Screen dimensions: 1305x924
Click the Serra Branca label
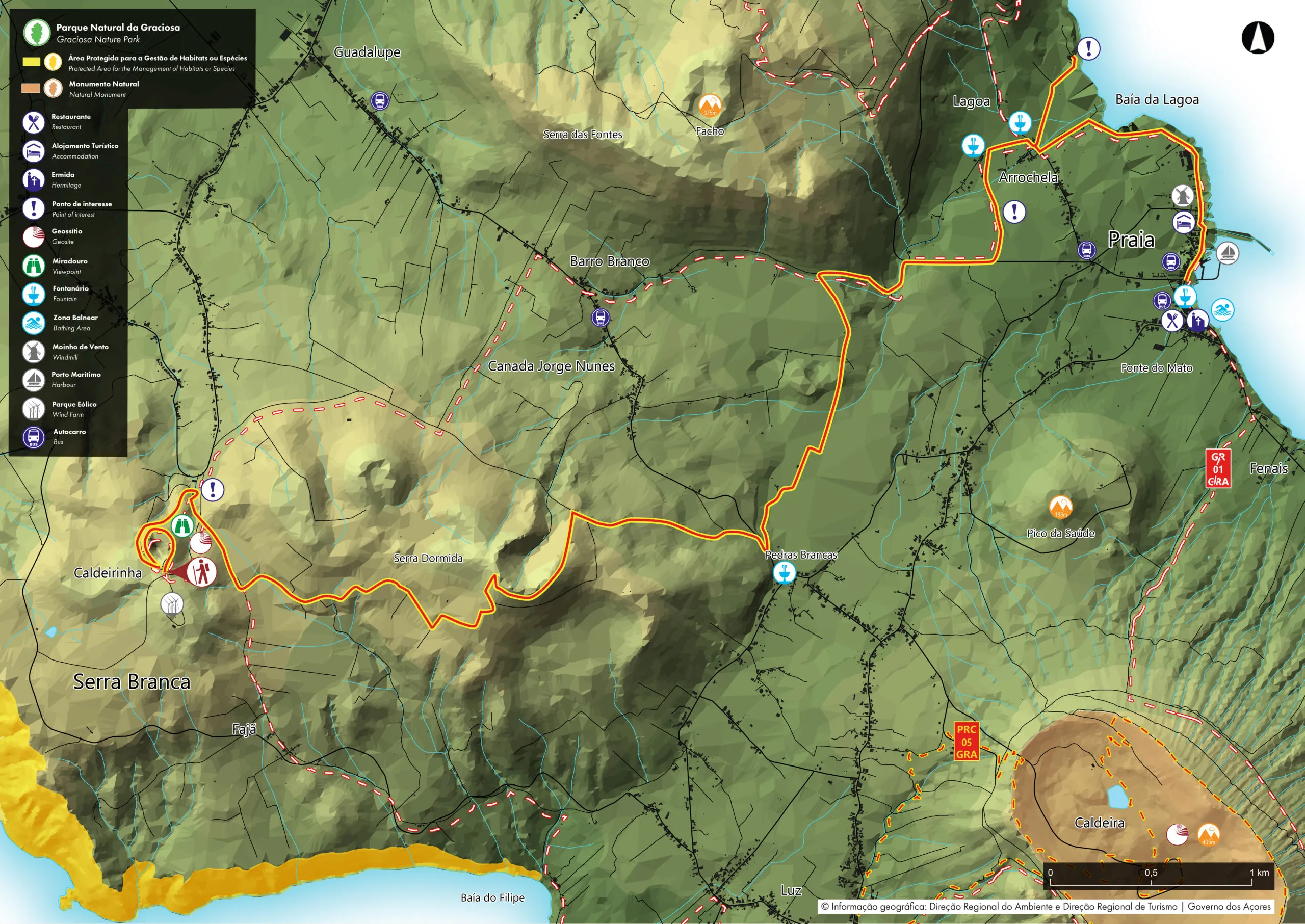click(132, 681)
